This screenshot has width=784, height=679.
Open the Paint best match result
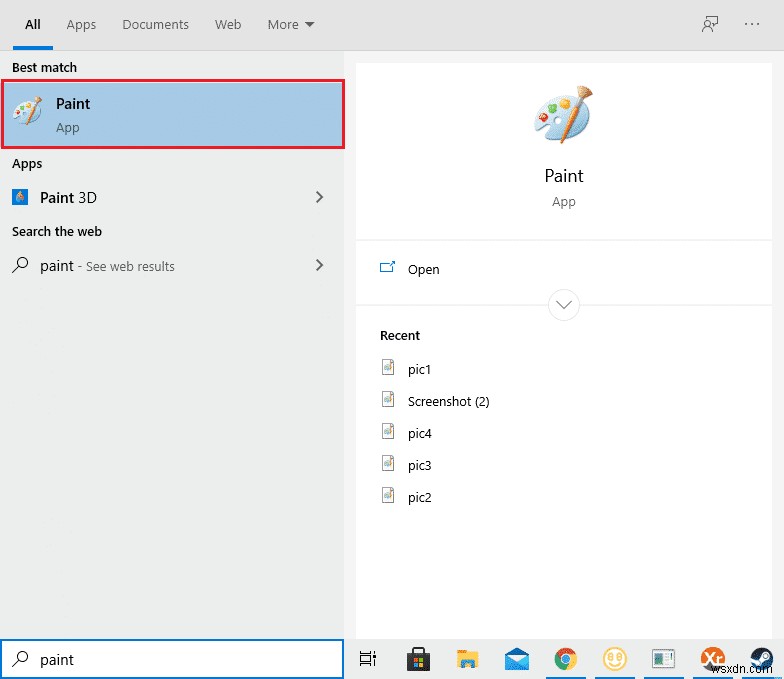point(172,114)
